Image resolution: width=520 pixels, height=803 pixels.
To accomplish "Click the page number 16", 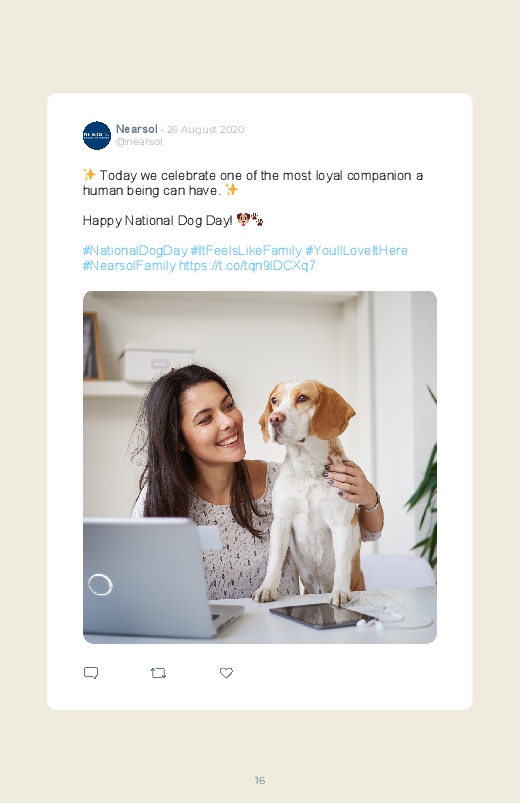I will [260, 780].
